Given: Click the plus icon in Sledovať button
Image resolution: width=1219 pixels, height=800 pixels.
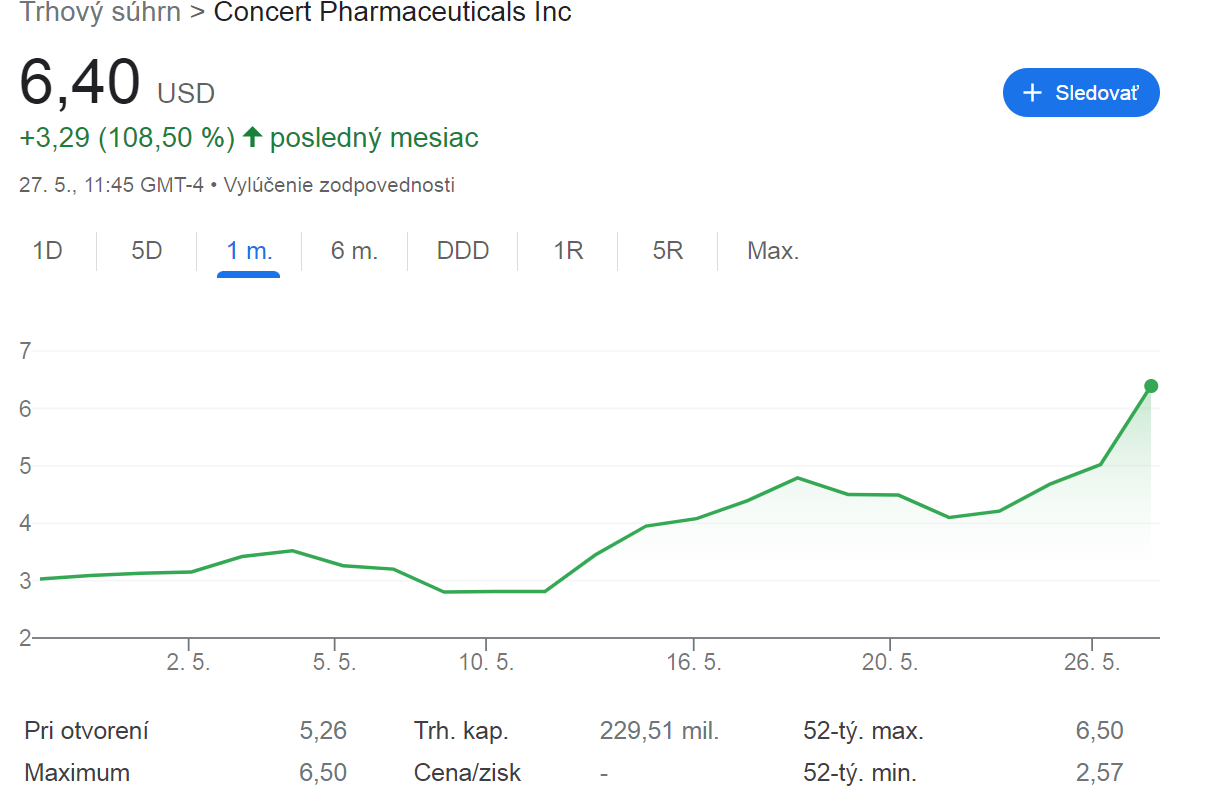Looking at the screenshot, I should coord(1033,93).
